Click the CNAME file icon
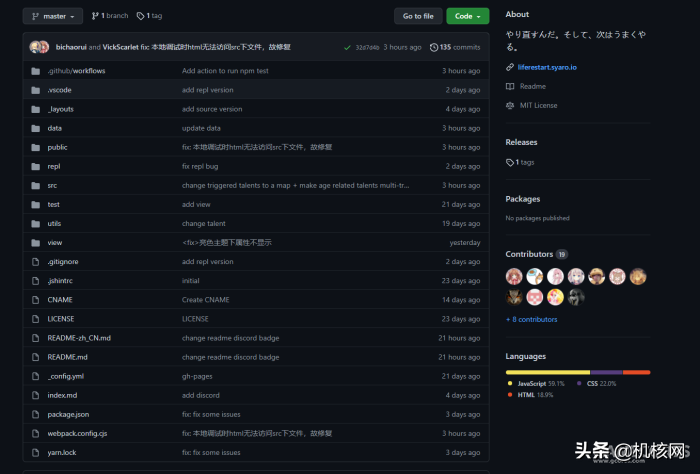Image resolution: width=700 pixels, height=474 pixels. 36,300
